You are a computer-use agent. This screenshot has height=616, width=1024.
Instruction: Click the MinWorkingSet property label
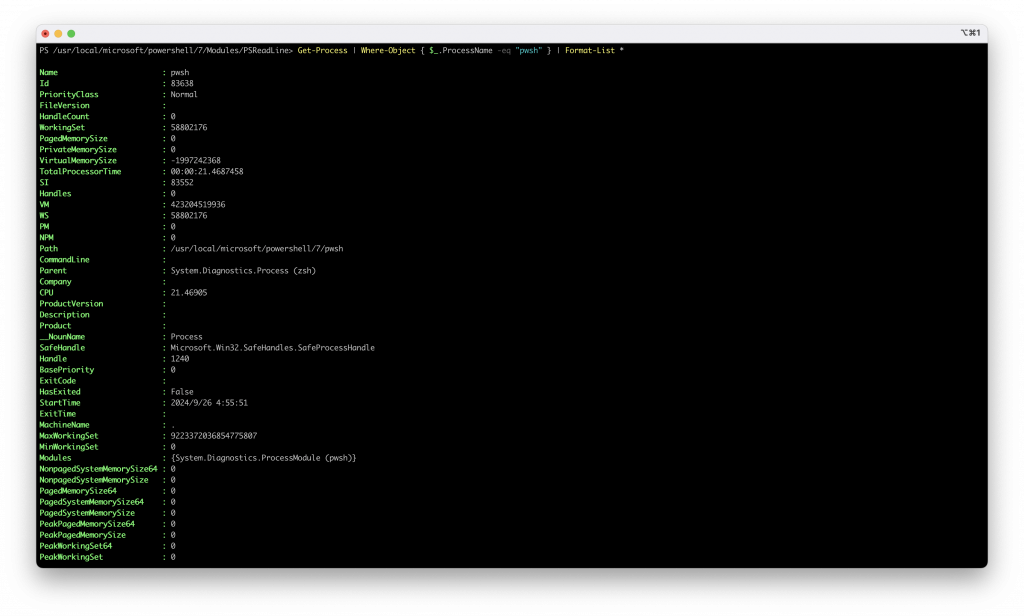click(69, 447)
